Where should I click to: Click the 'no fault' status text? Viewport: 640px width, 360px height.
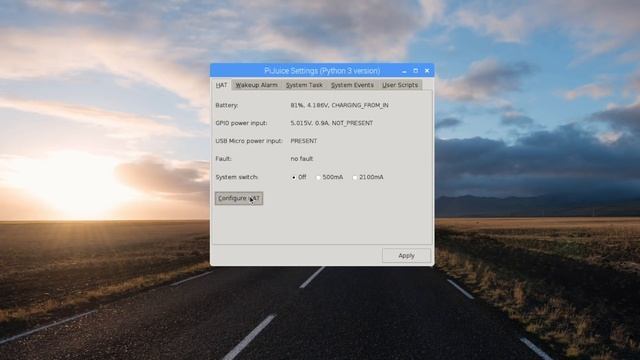(302, 159)
